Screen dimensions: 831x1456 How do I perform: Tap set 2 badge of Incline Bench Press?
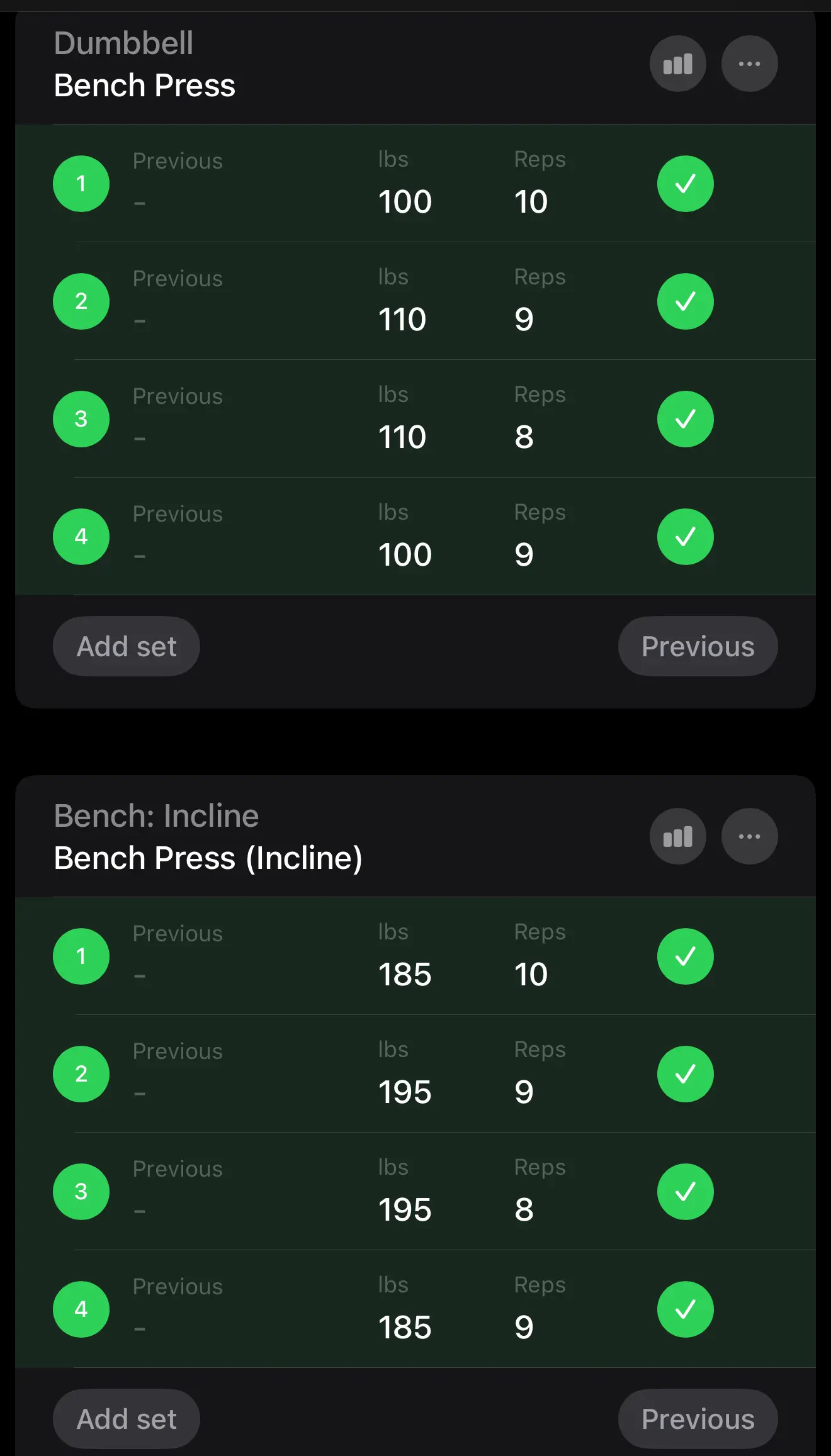tap(81, 1074)
